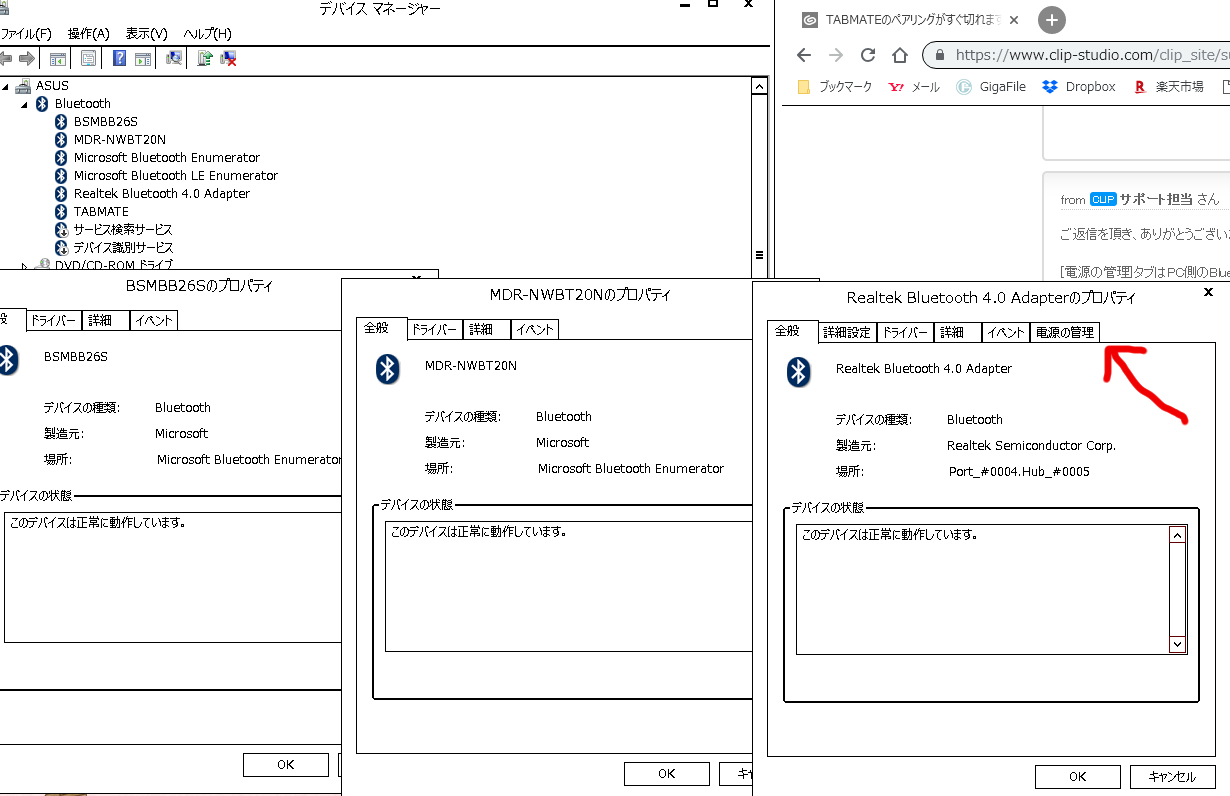This screenshot has width=1230, height=796.
Task: Click the large Bluetooth icon in Realtek properties
Action: pyautogui.click(x=798, y=371)
